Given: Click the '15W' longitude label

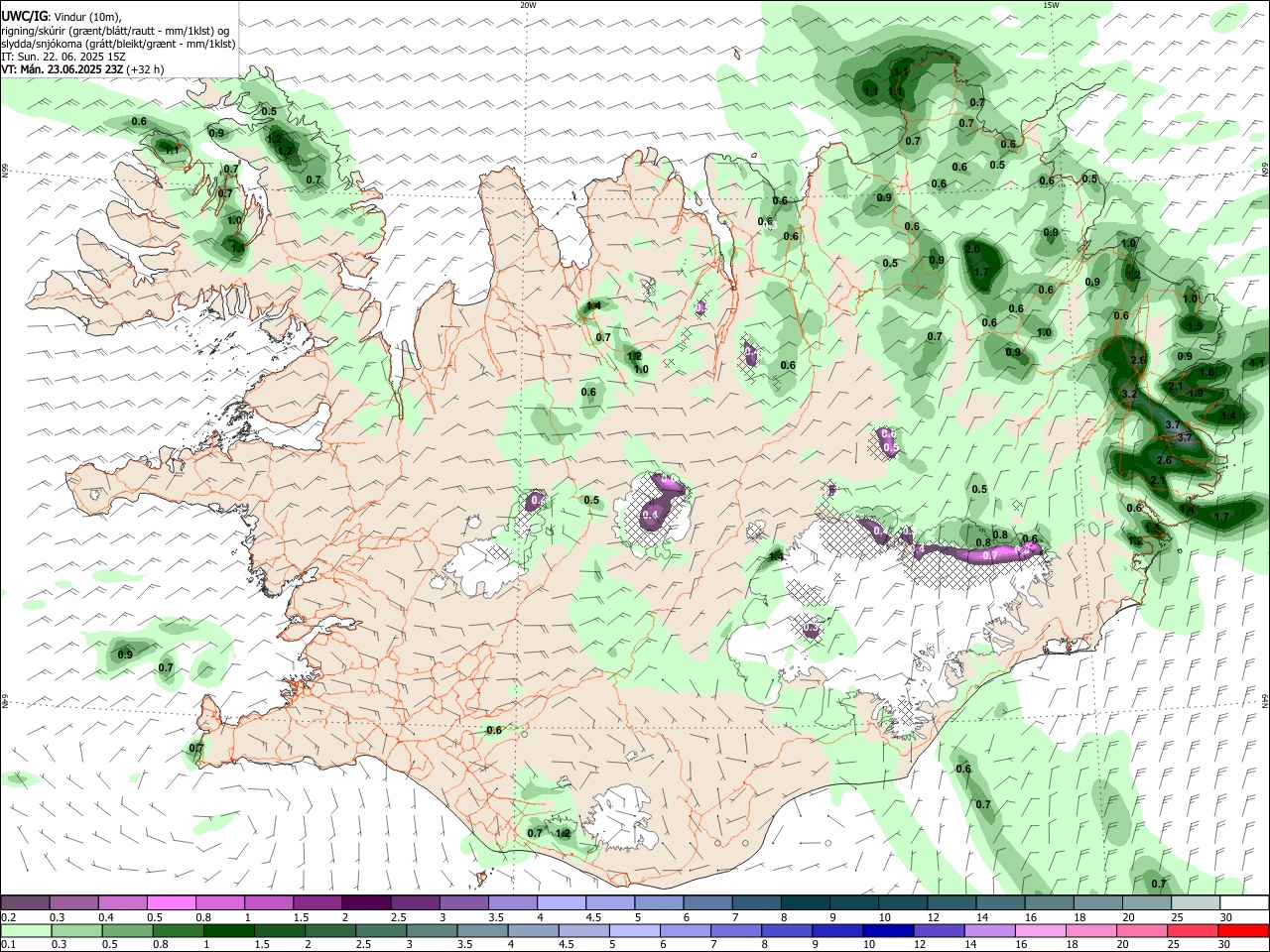Looking at the screenshot, I should coord(1051,5).
